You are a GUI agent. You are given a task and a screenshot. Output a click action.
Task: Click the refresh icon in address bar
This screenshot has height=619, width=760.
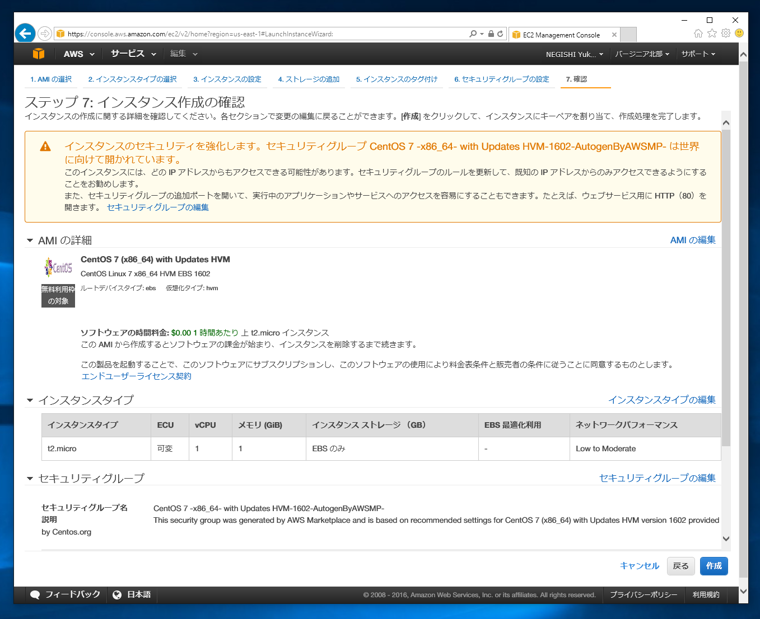click(500, 34)
